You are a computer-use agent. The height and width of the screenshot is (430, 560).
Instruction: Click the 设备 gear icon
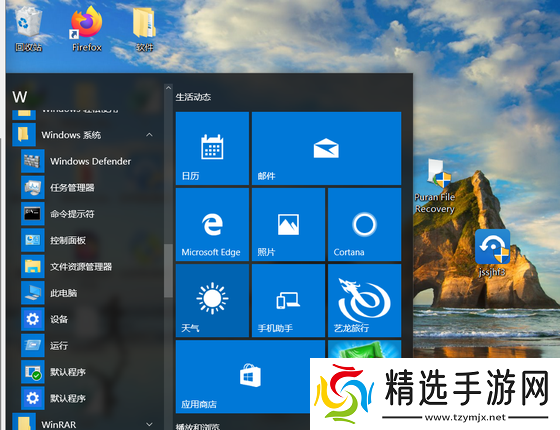tap(32, 319)
